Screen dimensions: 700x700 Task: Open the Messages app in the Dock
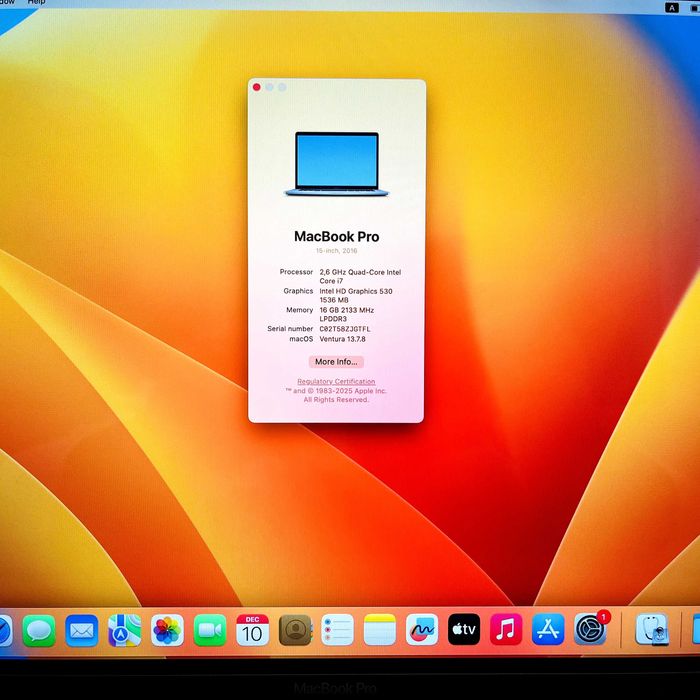(x=39, y=630)
